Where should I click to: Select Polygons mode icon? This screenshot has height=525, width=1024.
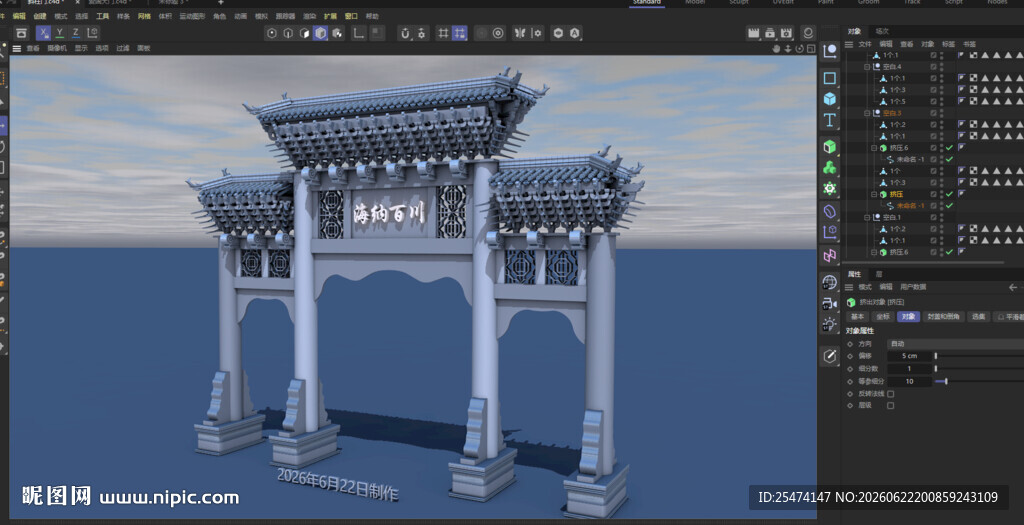(304, 33)
